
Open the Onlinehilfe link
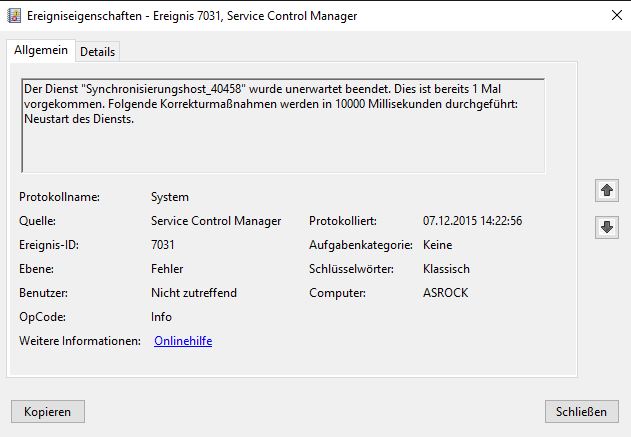(183, 341)
